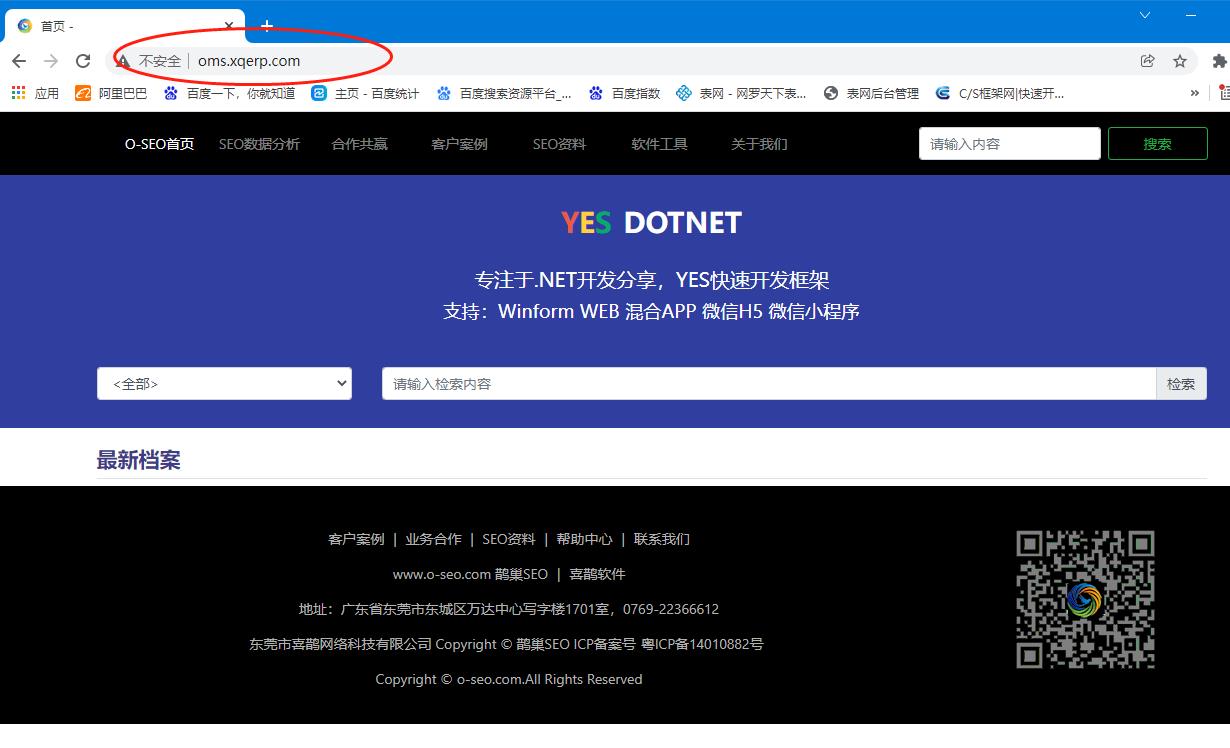This screenshot has height=748, width=1230.
Task: Open the tab search chevron in title bar
Action: (1145, 15)
